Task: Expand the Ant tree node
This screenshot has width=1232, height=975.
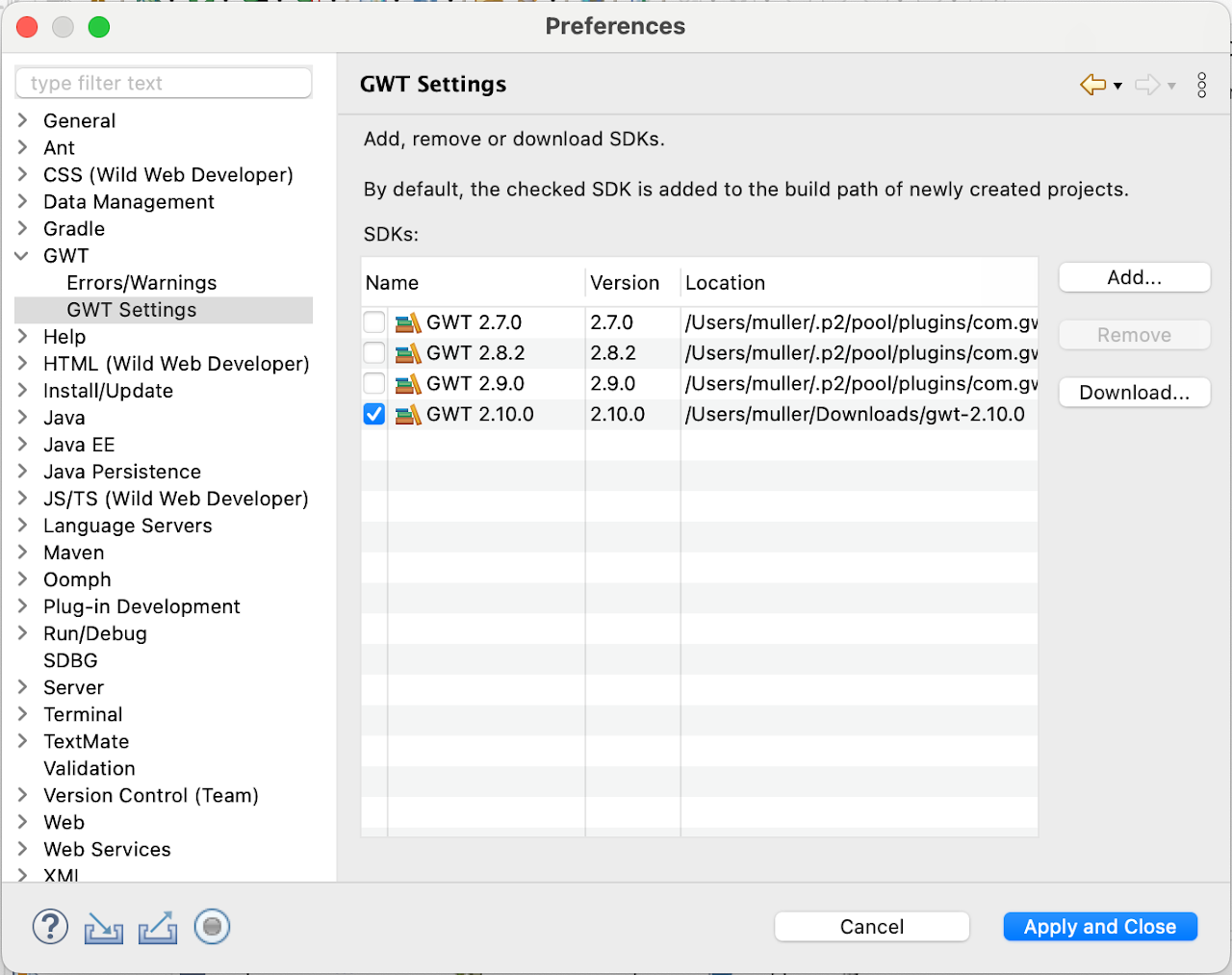Action: [x=22, y=147]
